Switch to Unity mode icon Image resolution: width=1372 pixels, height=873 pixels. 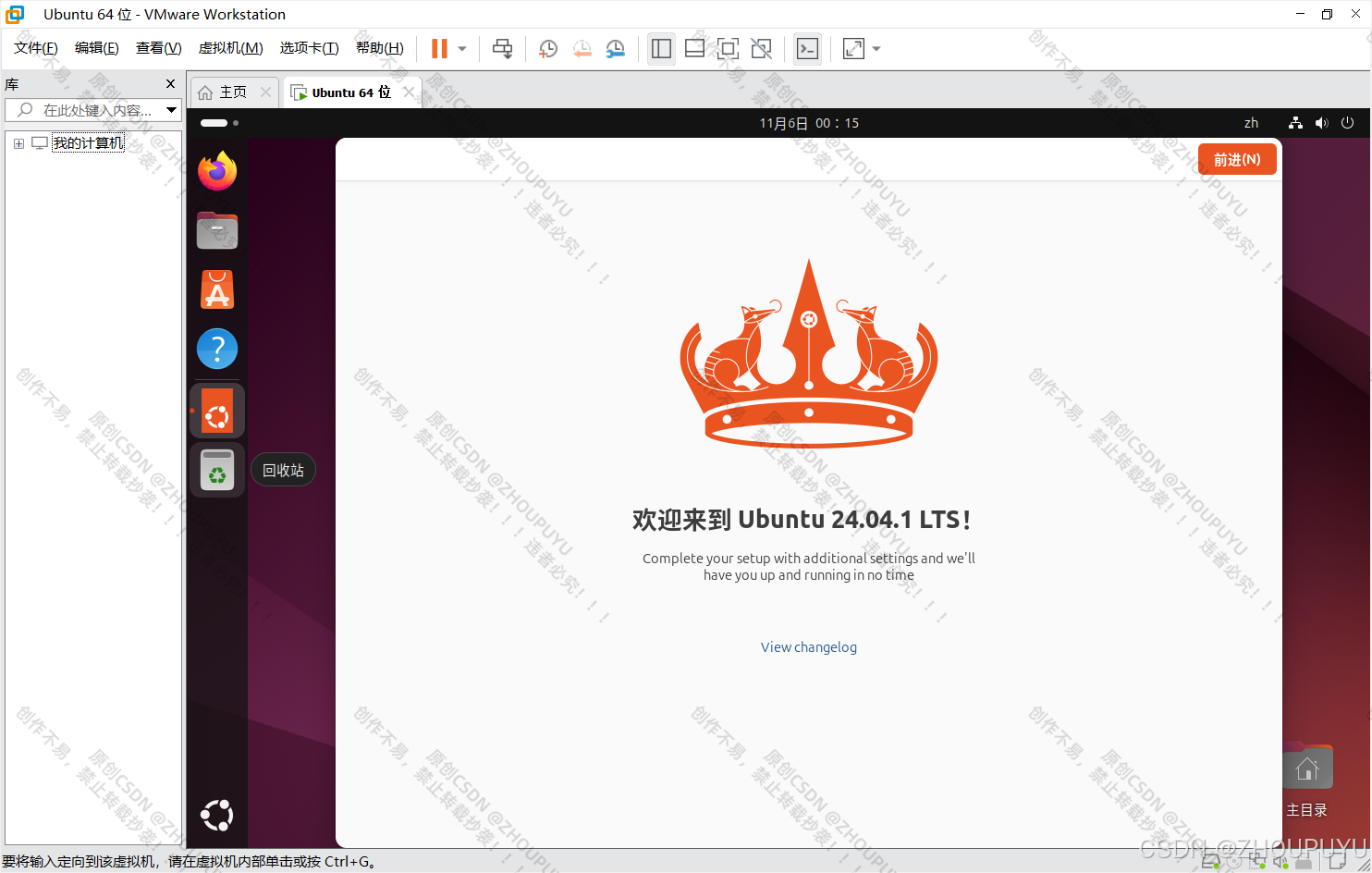[761, 49]
